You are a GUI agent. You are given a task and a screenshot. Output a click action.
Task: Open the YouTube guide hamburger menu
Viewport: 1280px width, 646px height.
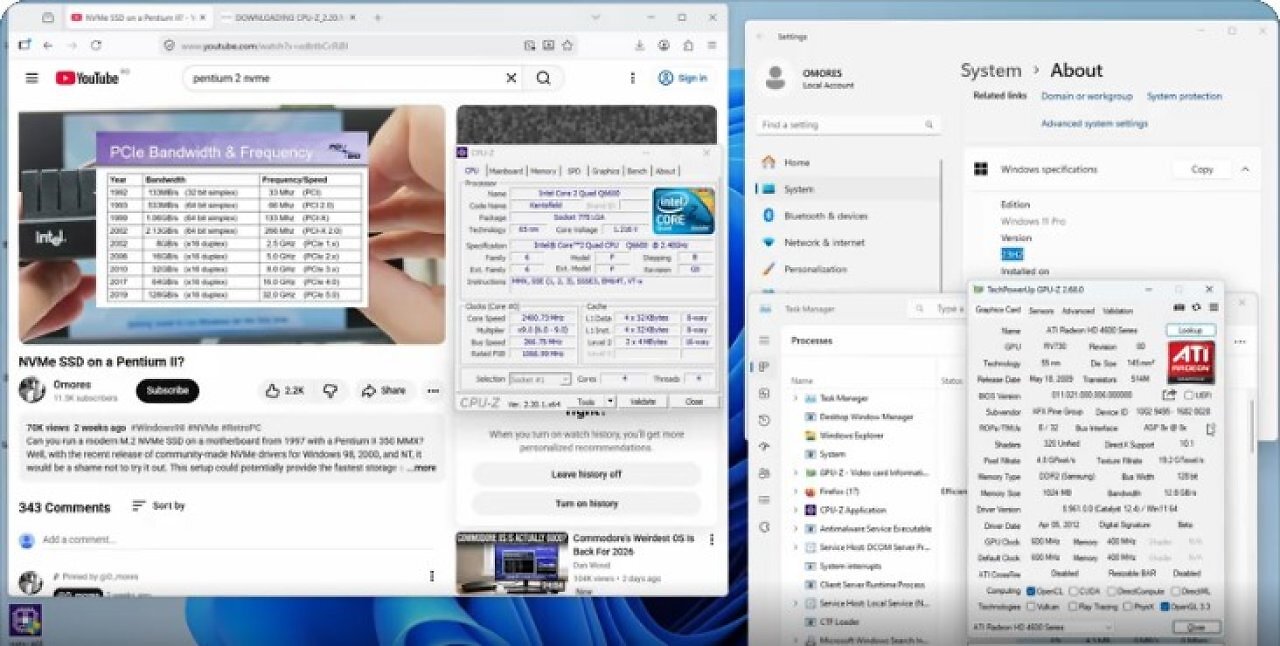click(32, 78)
